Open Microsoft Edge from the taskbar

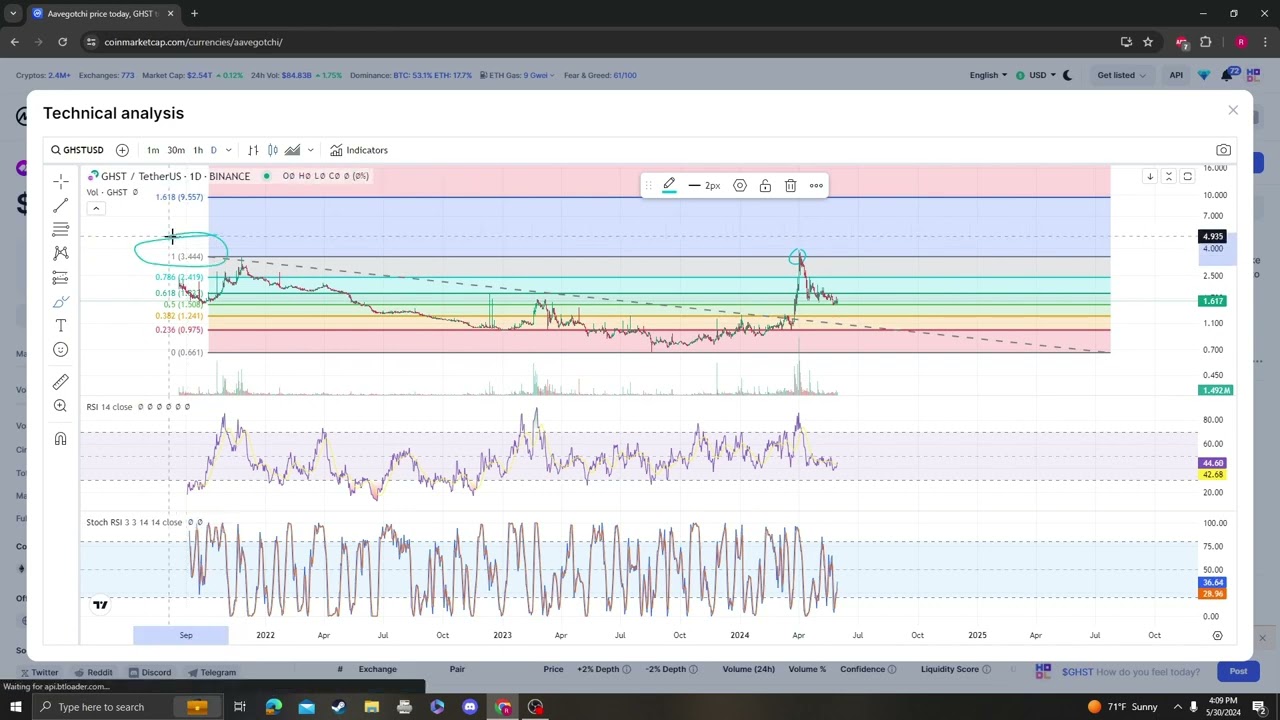pyautogui.click(x=273, y=707)
